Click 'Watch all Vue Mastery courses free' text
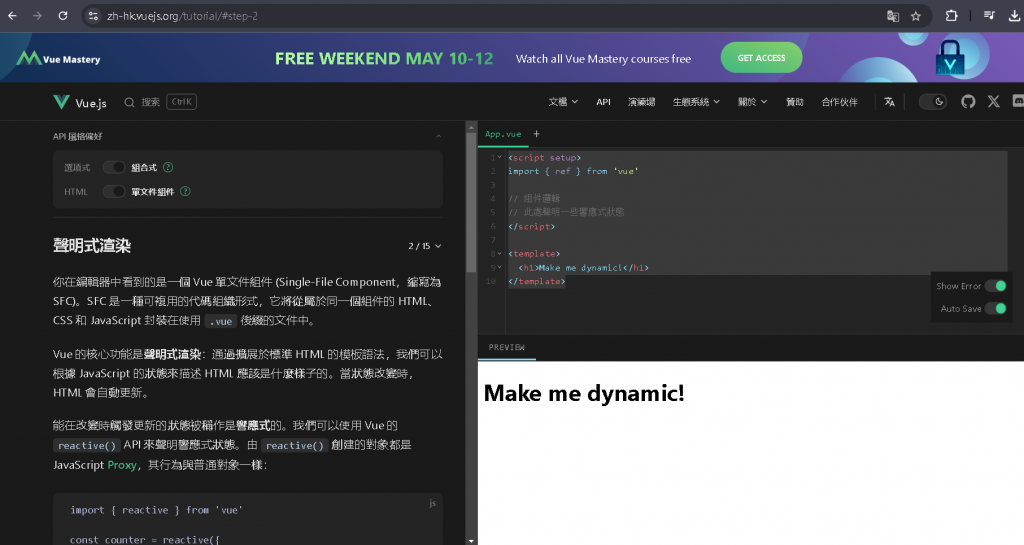The width and height of the screenshot is (1024, 545). click(x=603, y=59)
